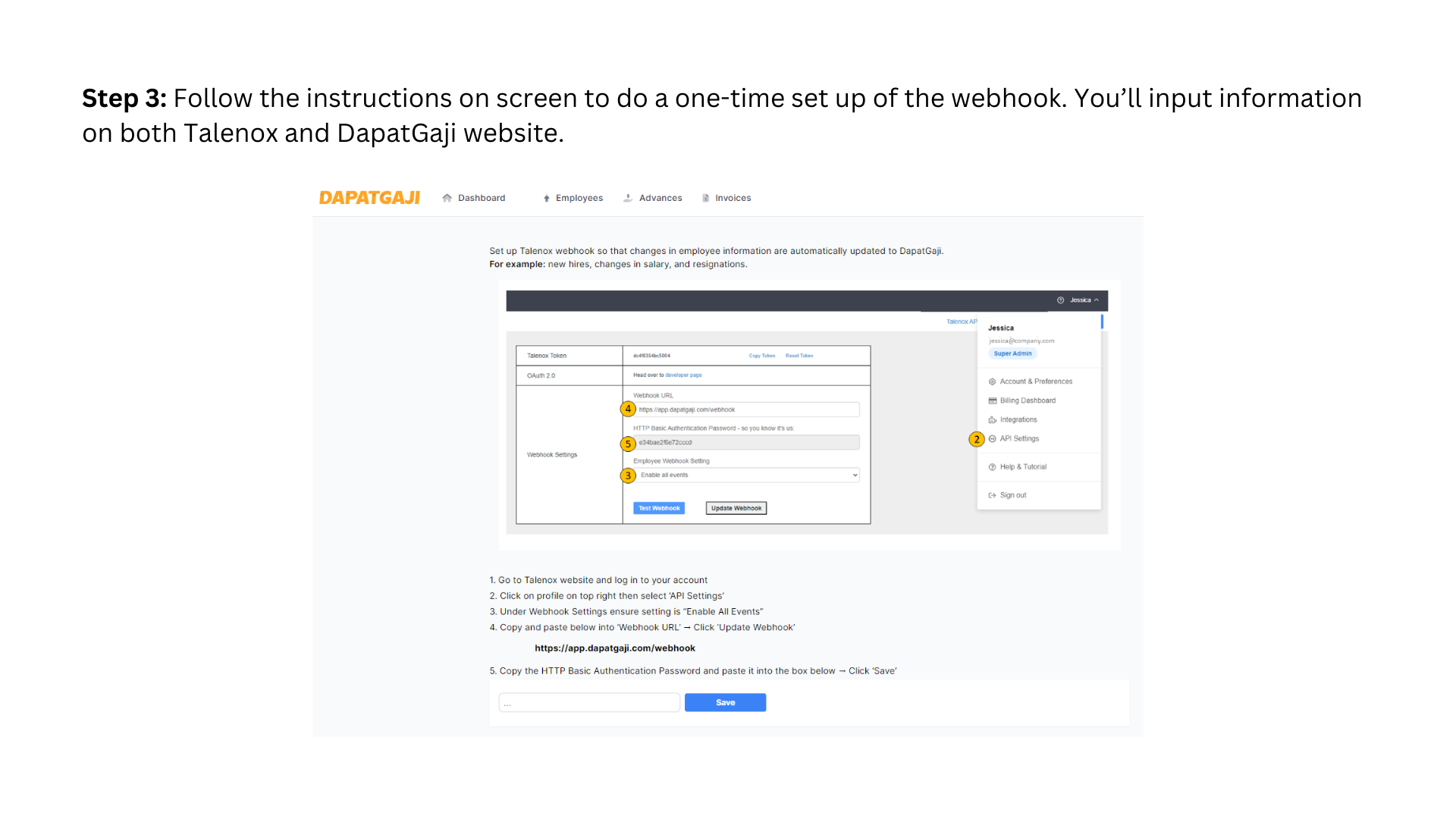The height and width of the screenshot is (819, 1456).
Task: Open the developer page link
Action: click(x=682, y=375)
